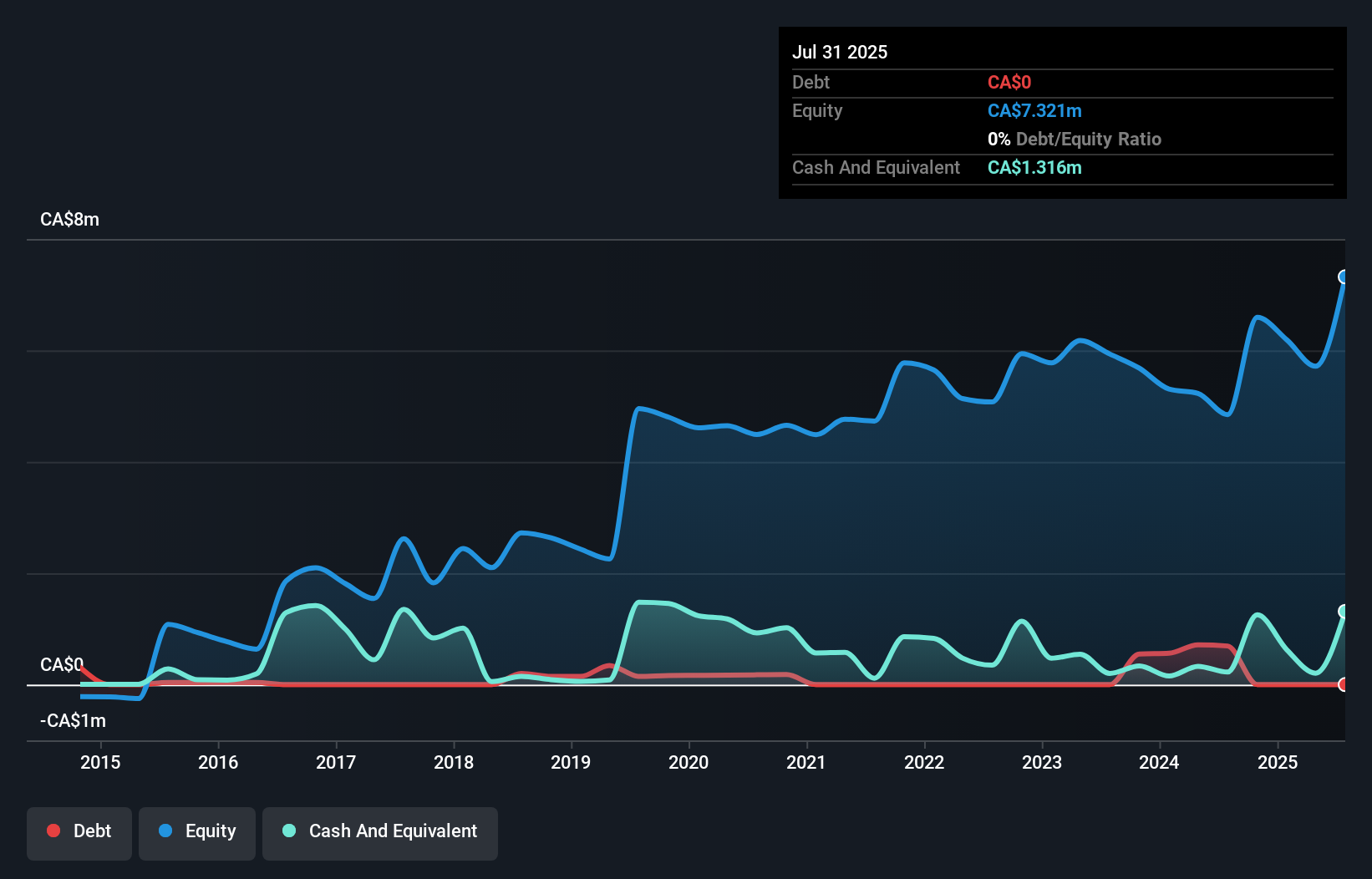Click the teal Cash endpoint marker on chart
The width and height of the screenshot is (1372, 879).
(x=1344, y=612)
